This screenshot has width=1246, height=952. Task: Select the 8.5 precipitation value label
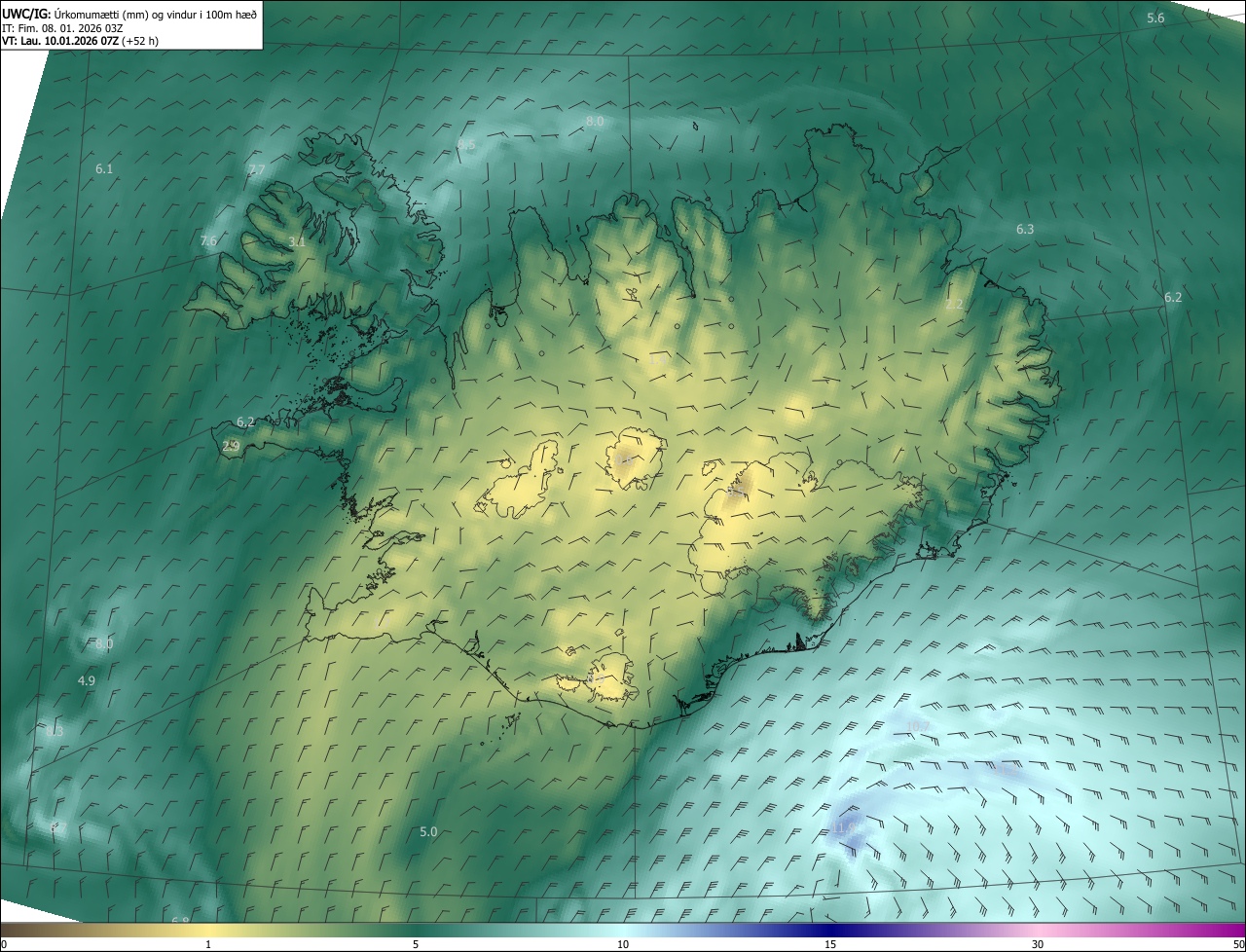coord(466,145)
